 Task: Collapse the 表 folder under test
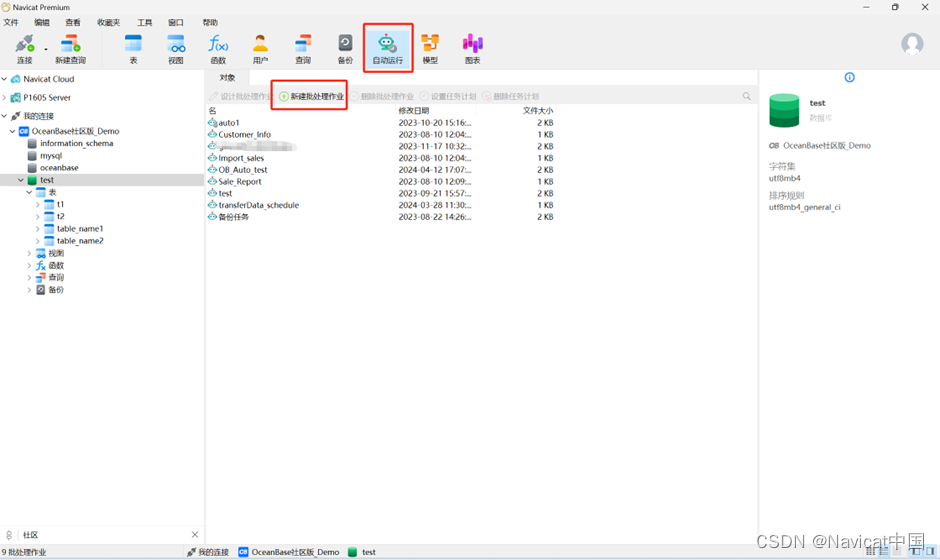(29, 192)
